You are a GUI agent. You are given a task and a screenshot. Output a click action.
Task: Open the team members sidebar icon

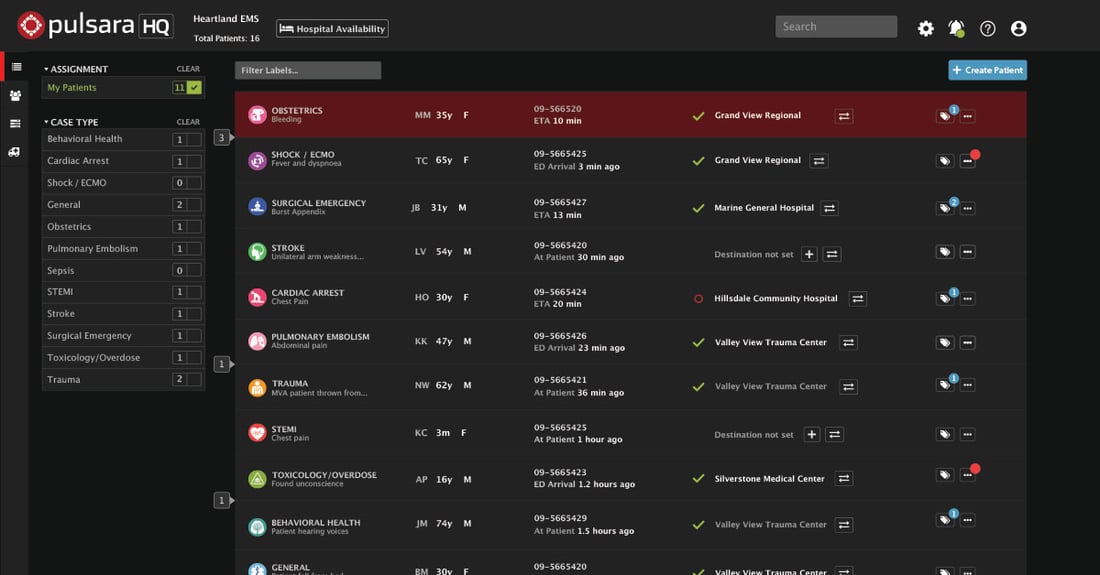click(15, 96)
